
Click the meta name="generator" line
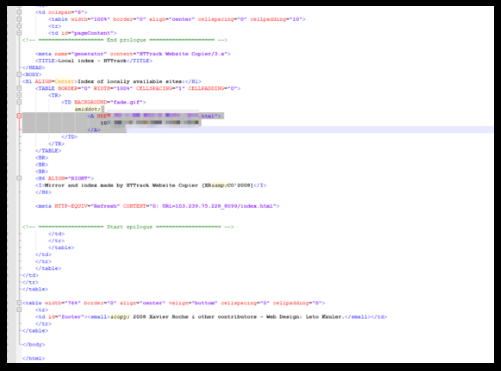coord(133,54)
